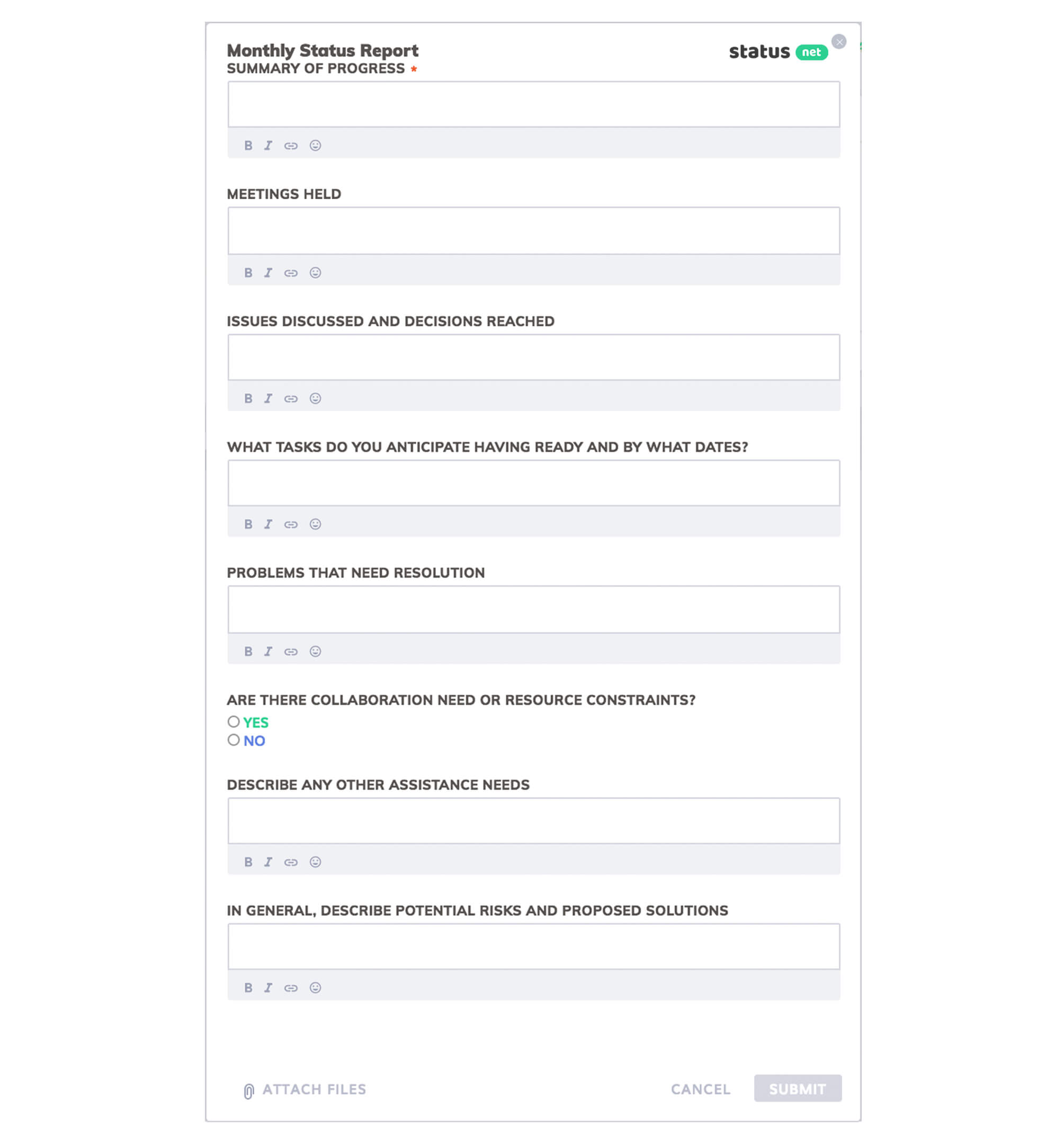The height and width of the screenshot is (1144, 1064).
Task: Click the Link icon in Anticipated Tasks field
Action: pyautogui.click(x=291, y=524)
